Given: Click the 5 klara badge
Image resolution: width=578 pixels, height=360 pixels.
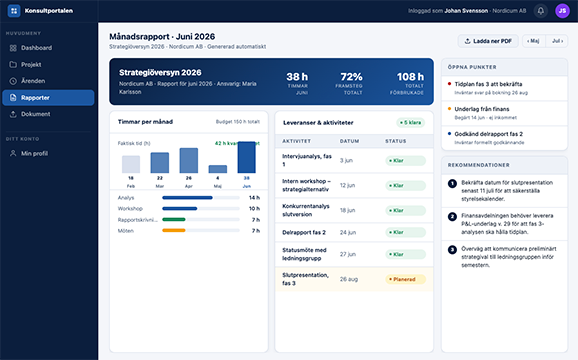Looking at the screenshot, I should tap(410, 123).
